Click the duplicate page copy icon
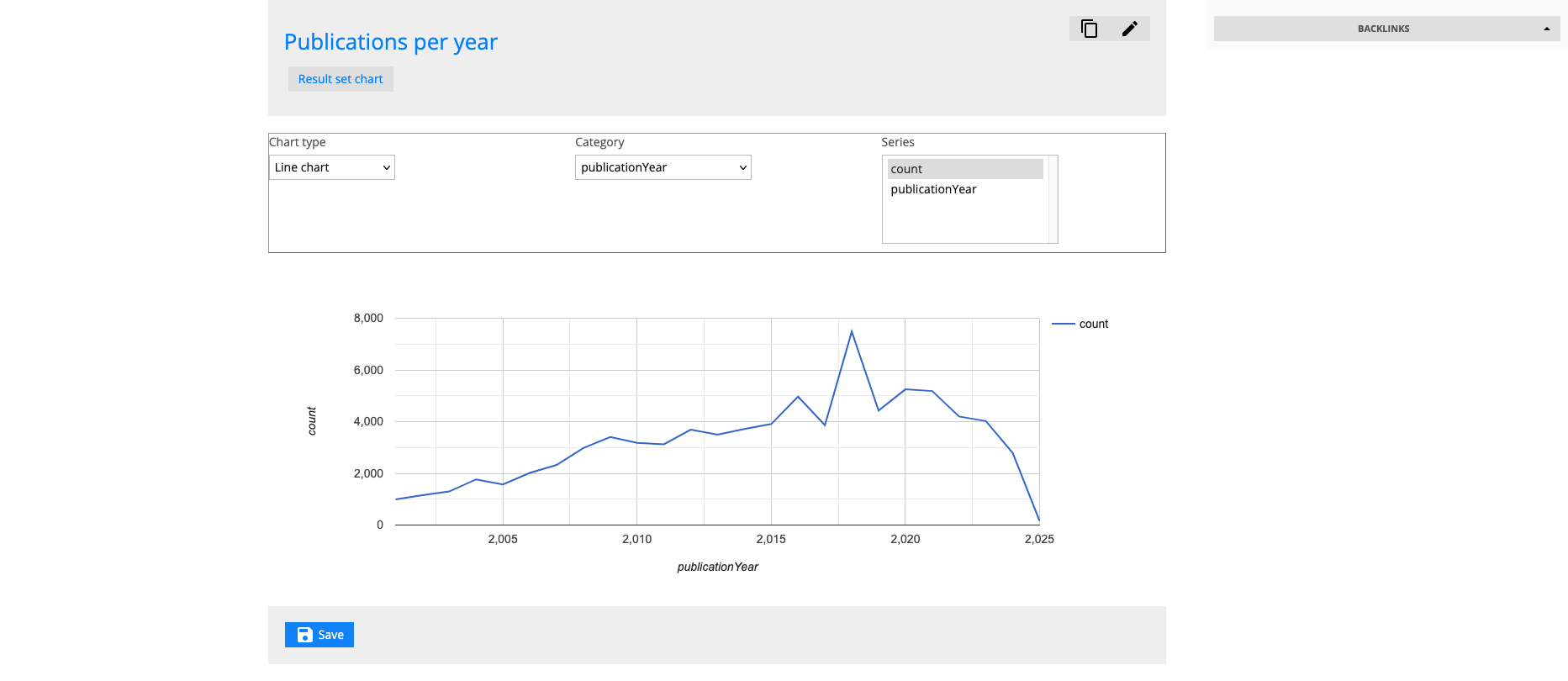This screenshot has height=681, width=1568. click(x=1089, y=29)
